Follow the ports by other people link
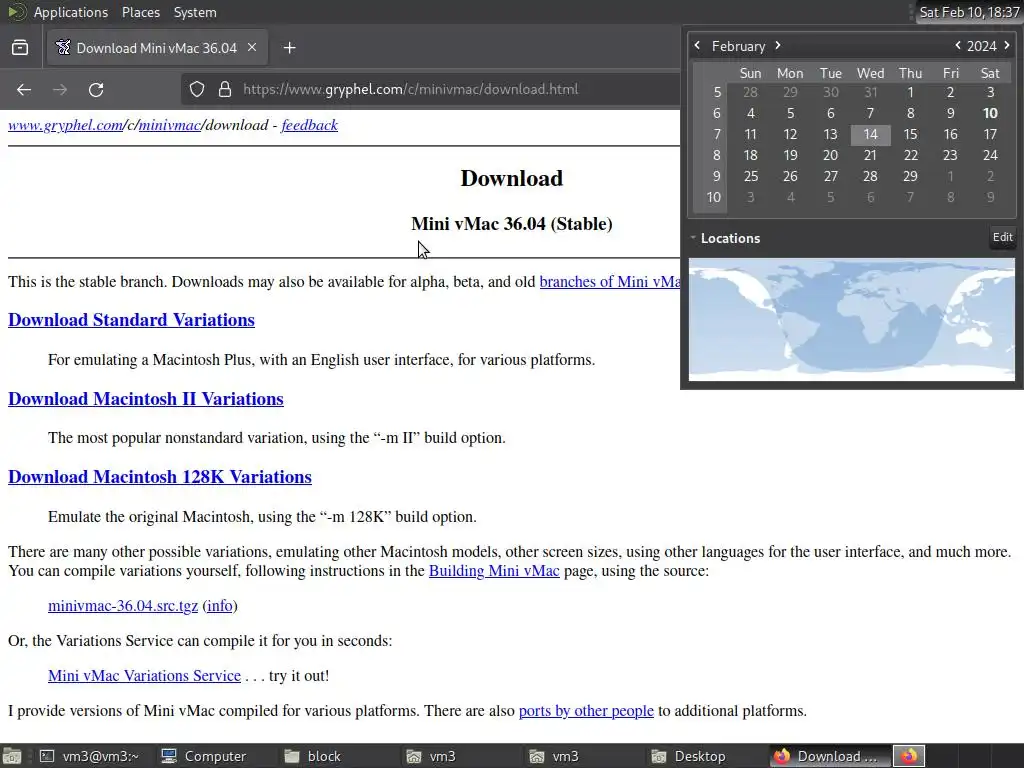 pos(586,711)
